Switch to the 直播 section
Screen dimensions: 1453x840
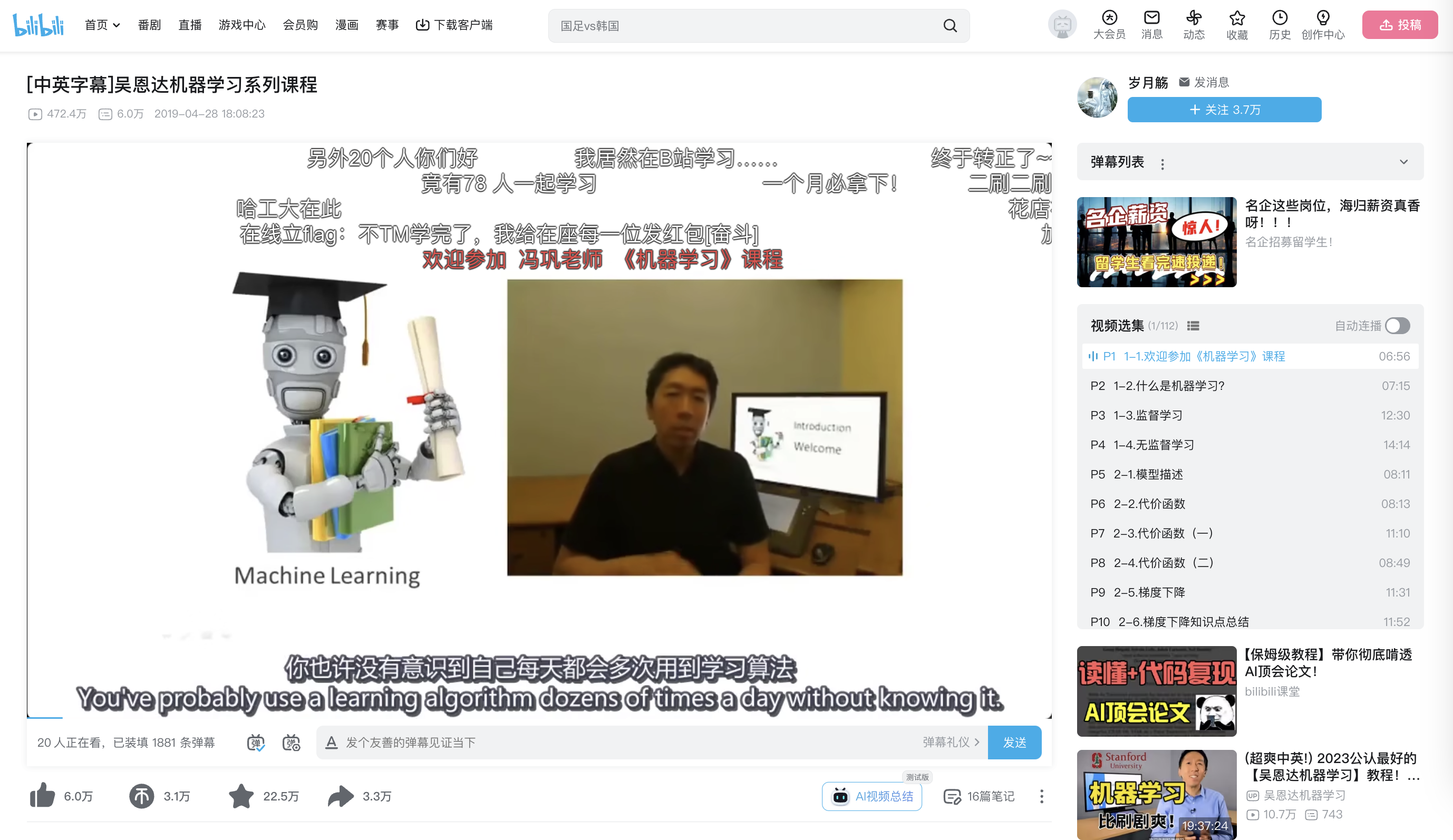[x=189, y=25]
